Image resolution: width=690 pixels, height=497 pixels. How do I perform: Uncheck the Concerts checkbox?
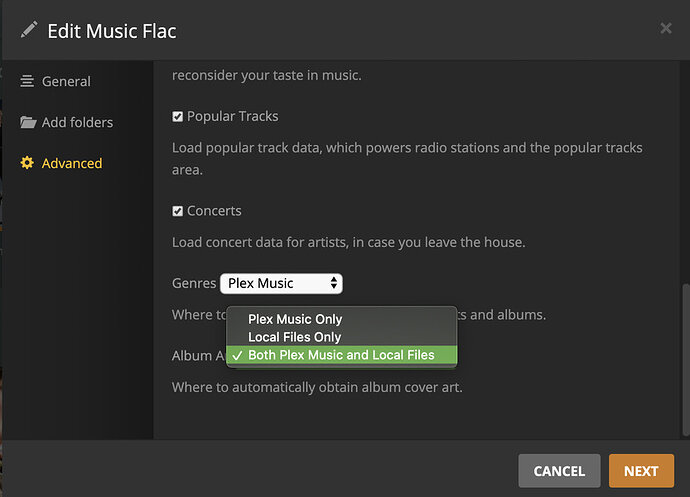pyautogui.click(x=178, y=211)
